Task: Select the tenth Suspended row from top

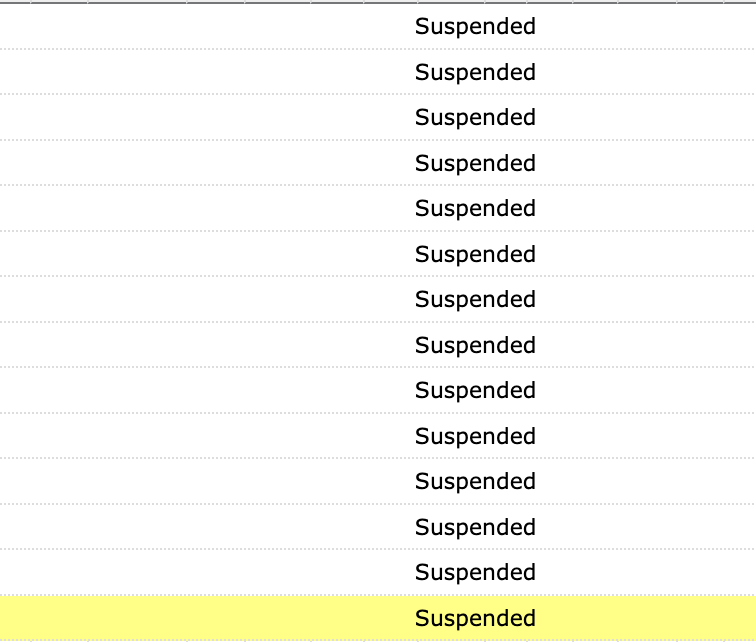Action: click(x=475, y=436)
